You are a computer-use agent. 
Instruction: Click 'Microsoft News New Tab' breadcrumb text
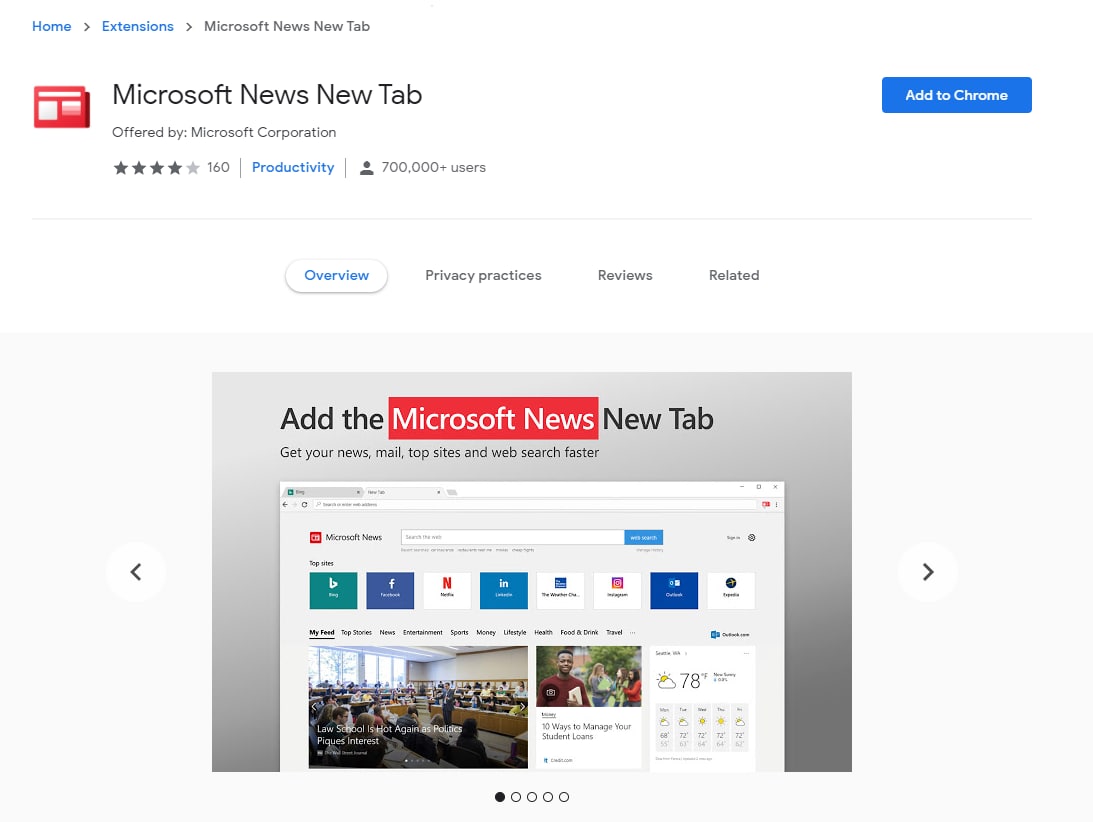[x=286, y=26]
